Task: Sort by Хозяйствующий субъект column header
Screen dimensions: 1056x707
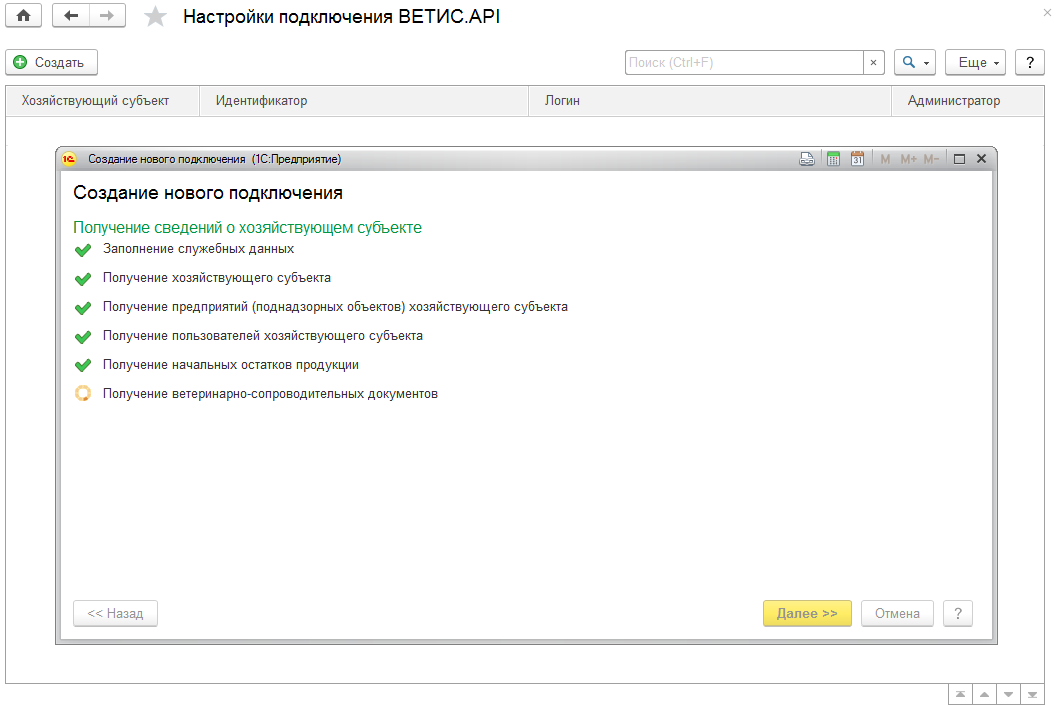Action: pyautogui.click(x=102, y=101)
